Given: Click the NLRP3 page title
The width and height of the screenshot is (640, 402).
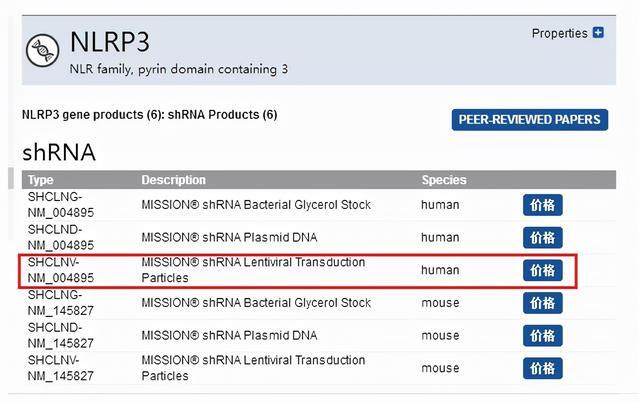Looking at the screenshot, I should point(109,43).
